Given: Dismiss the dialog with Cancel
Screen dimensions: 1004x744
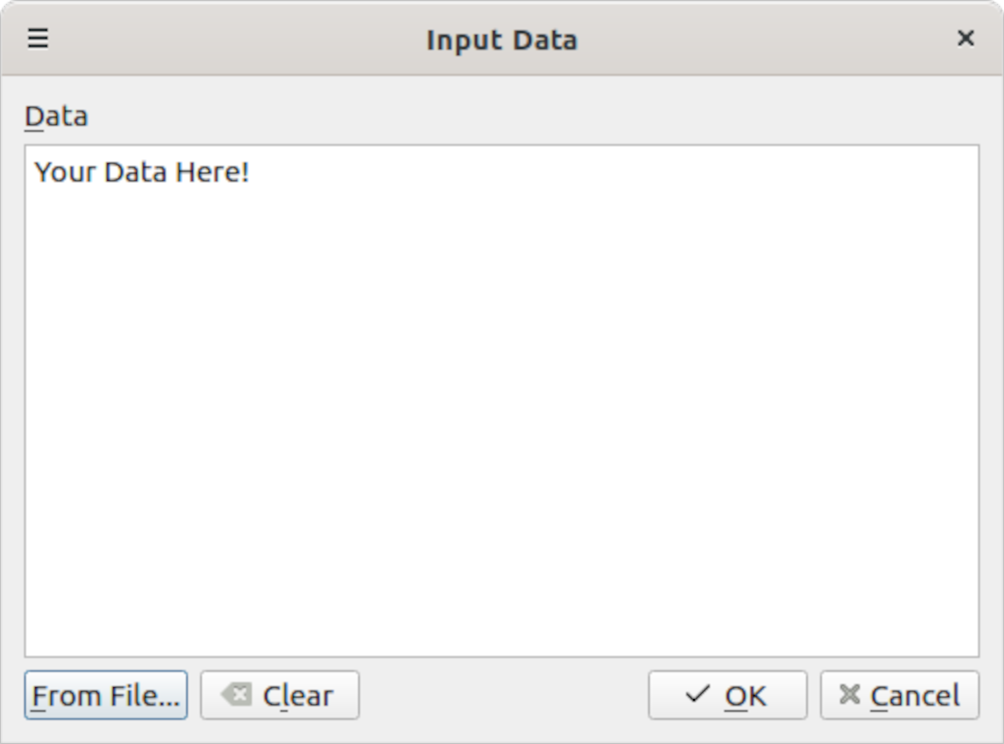Looking at the screenshot, I should [899, 695].
